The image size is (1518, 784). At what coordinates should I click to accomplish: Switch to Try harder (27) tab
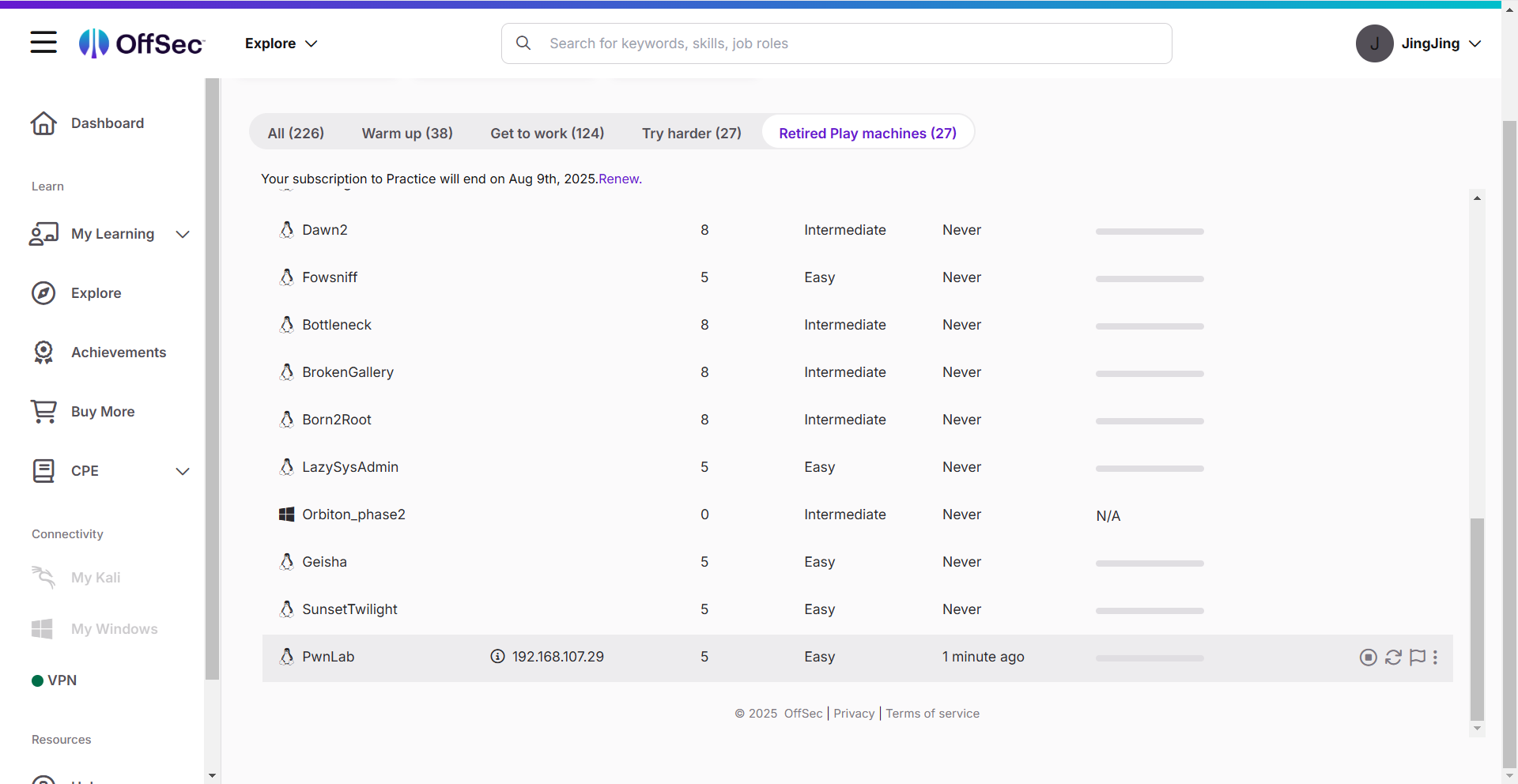[x=692, y=133]
